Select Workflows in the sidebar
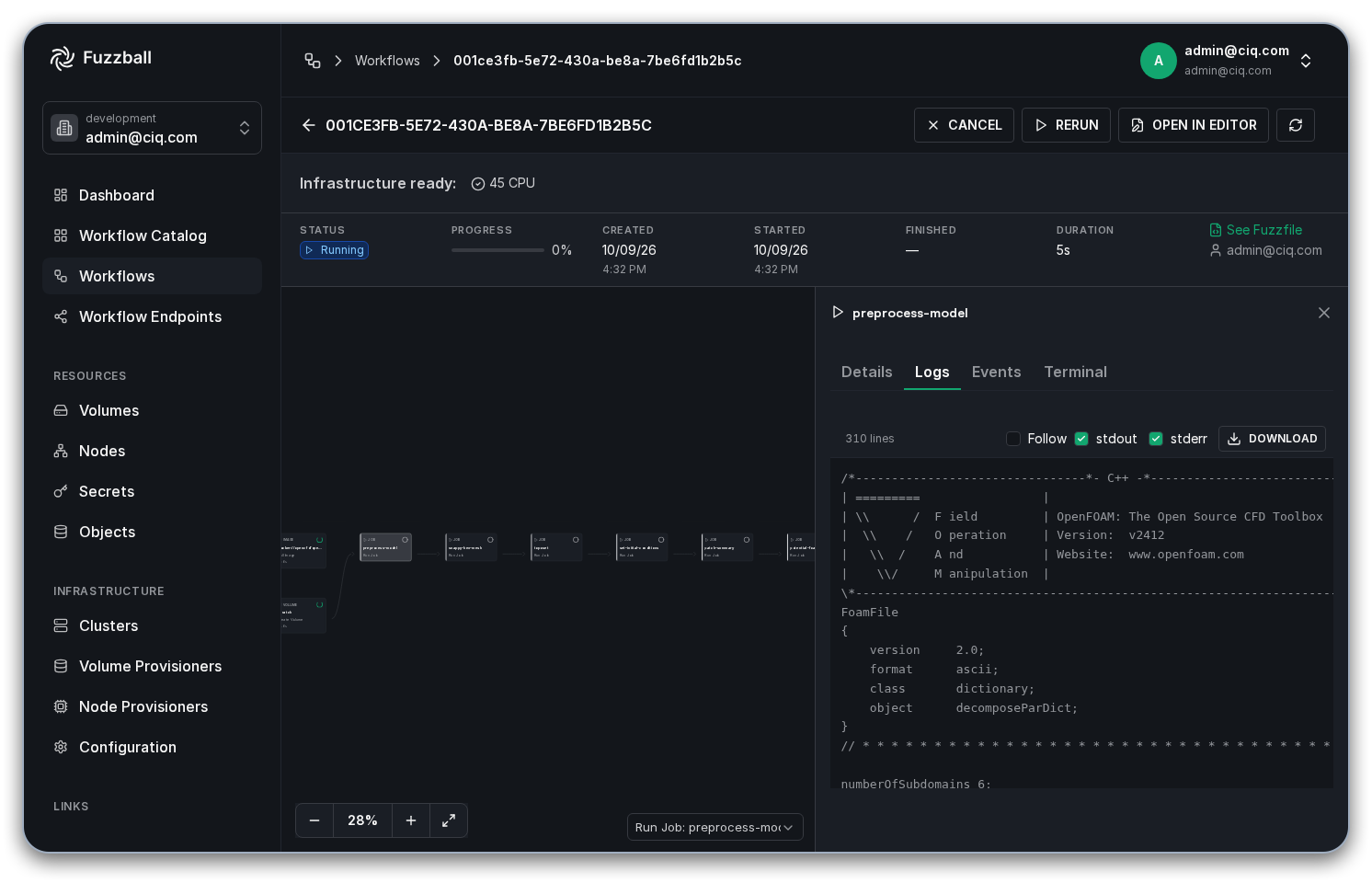 click(x=152, y=276)
